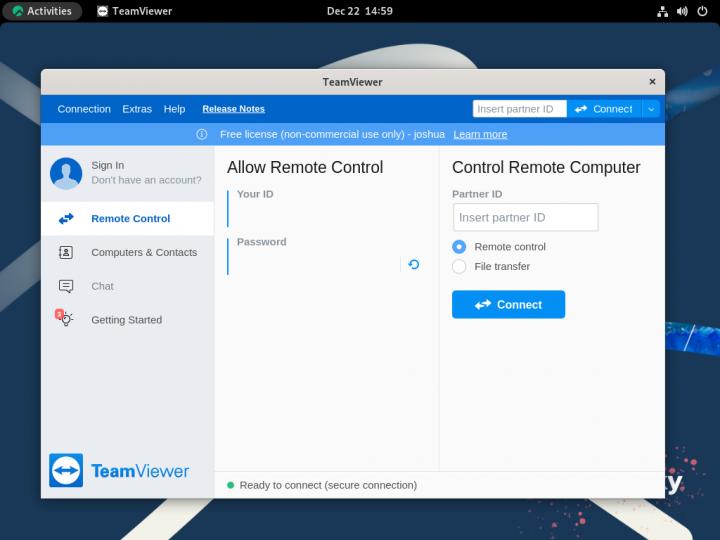Click the user avatar profile icon
This screenshot has width=720, height=540.
[66, 173]
